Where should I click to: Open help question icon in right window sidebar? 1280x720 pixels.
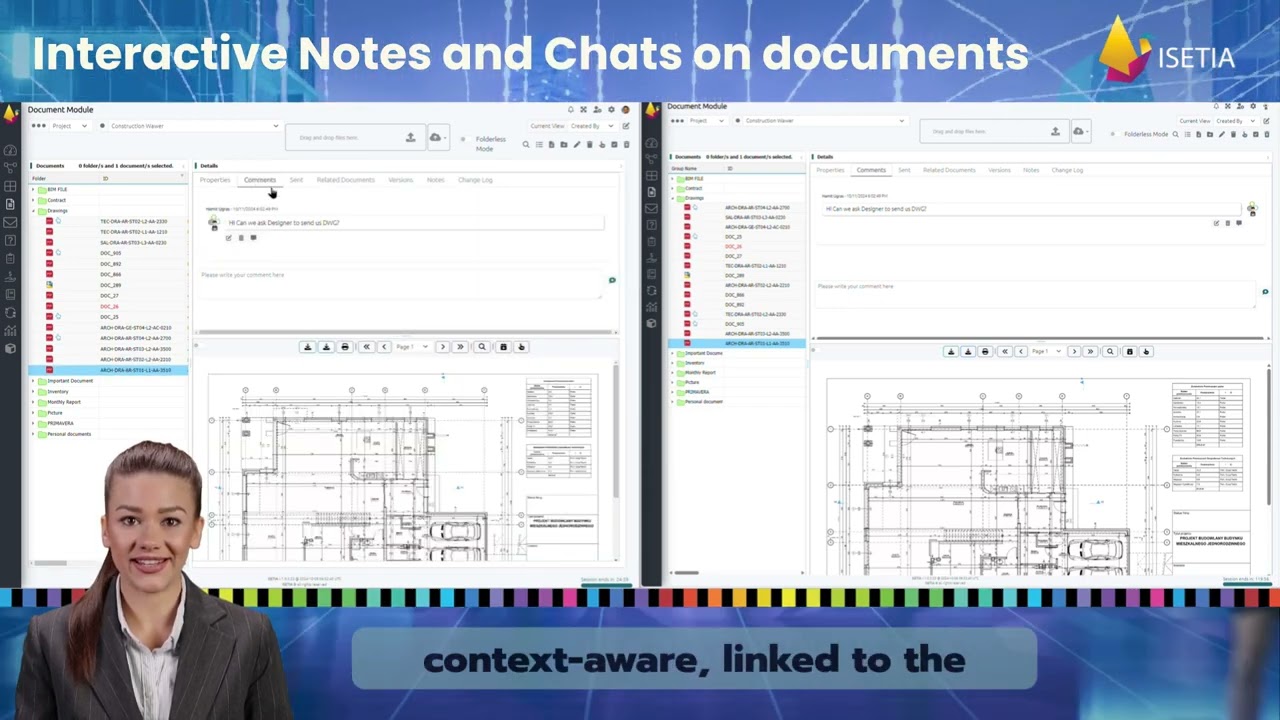pyautogui.click(x=651, y=225)
